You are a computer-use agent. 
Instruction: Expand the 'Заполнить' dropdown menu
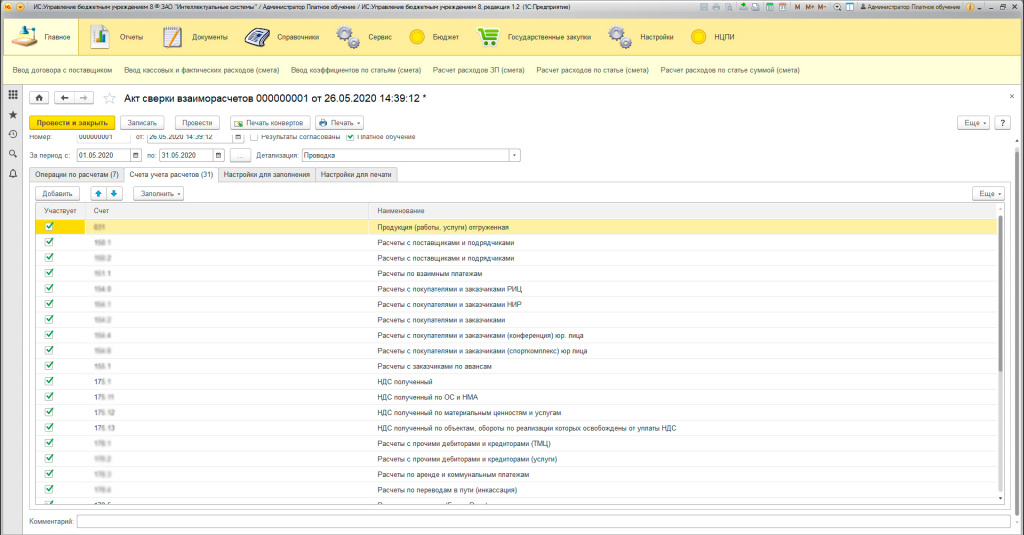click(159, 193)
